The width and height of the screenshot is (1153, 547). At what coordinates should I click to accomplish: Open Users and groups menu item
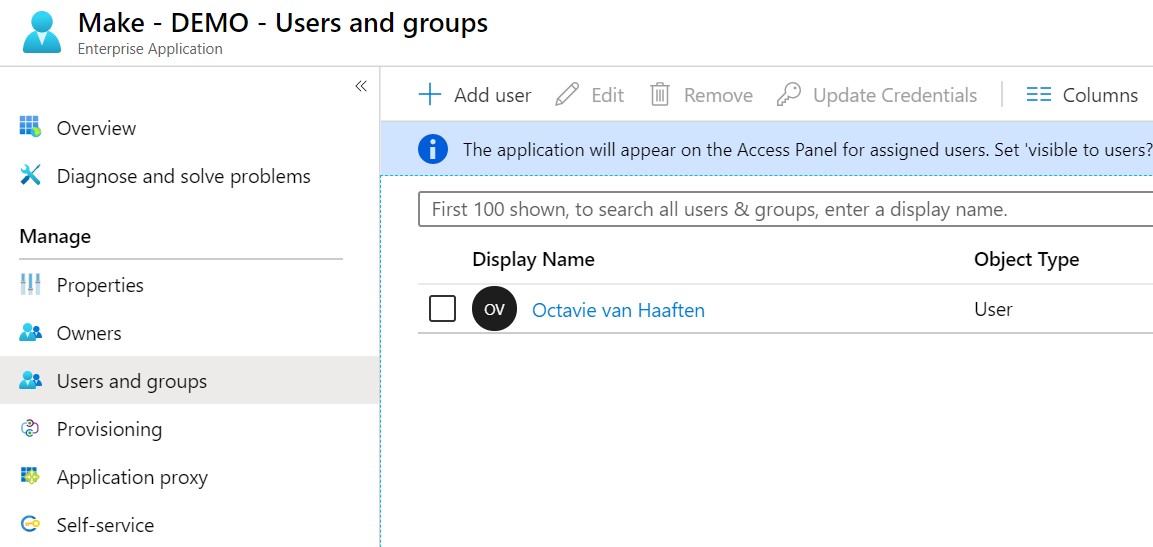tap(131, 381)
